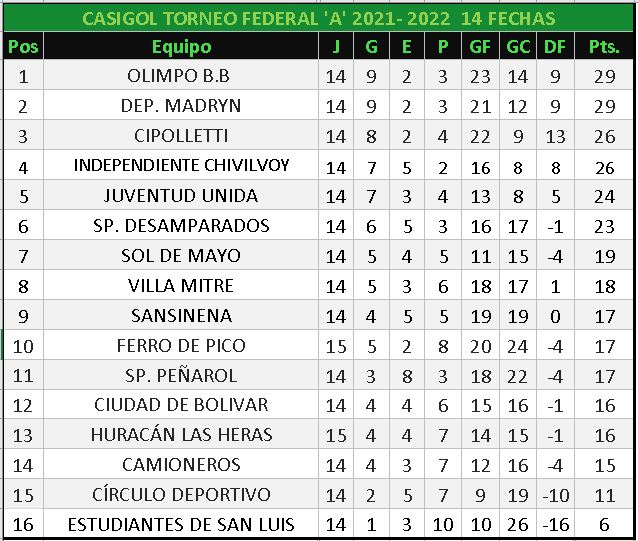
Task: Select the Equipo column header
Action: click(x=181, y=47)
